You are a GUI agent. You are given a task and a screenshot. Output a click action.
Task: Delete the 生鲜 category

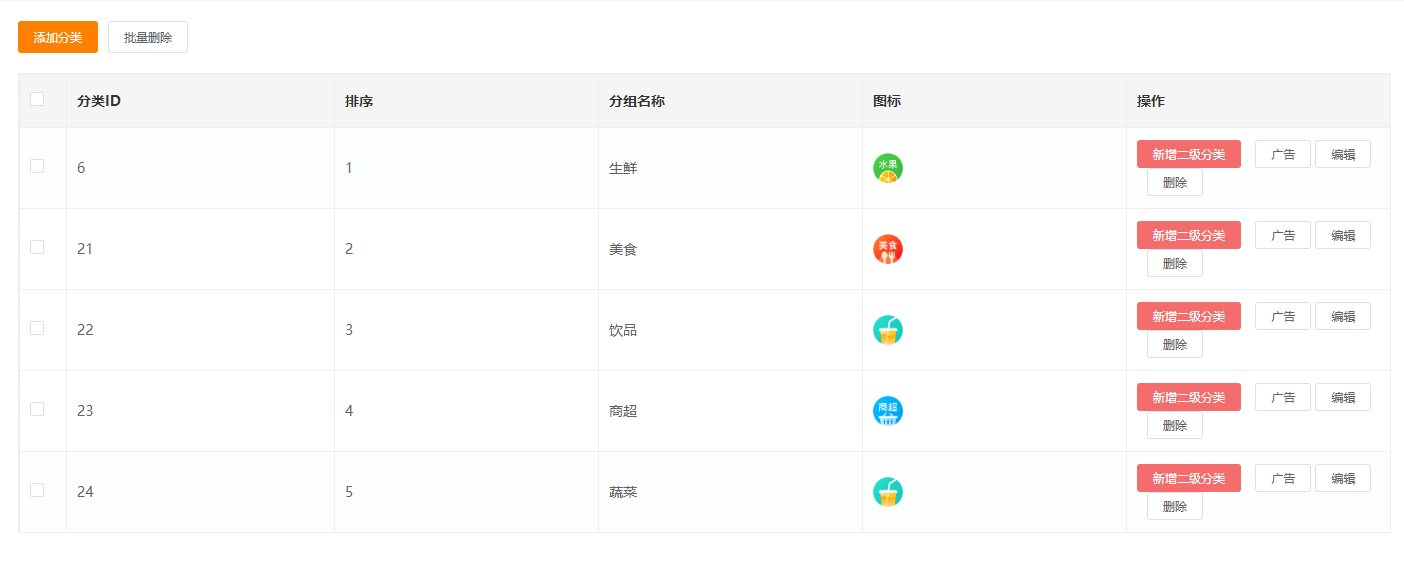1175,183
